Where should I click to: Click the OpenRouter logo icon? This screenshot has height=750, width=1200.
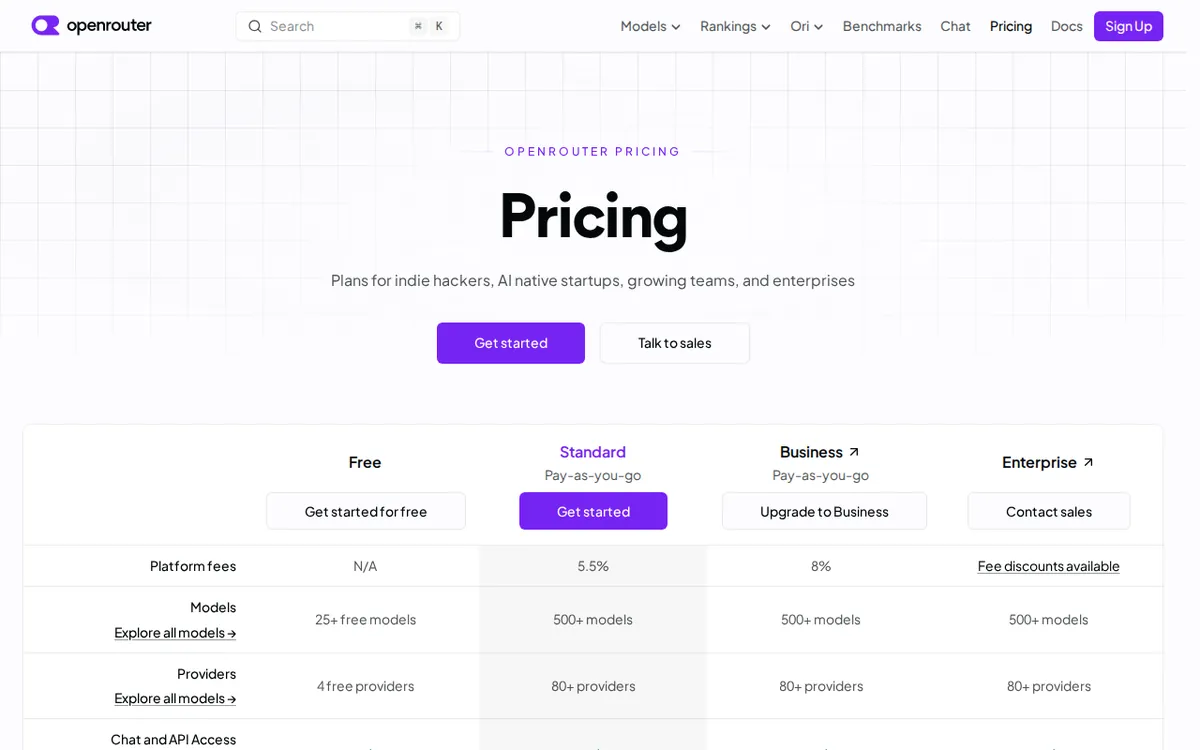pos(45,26)
